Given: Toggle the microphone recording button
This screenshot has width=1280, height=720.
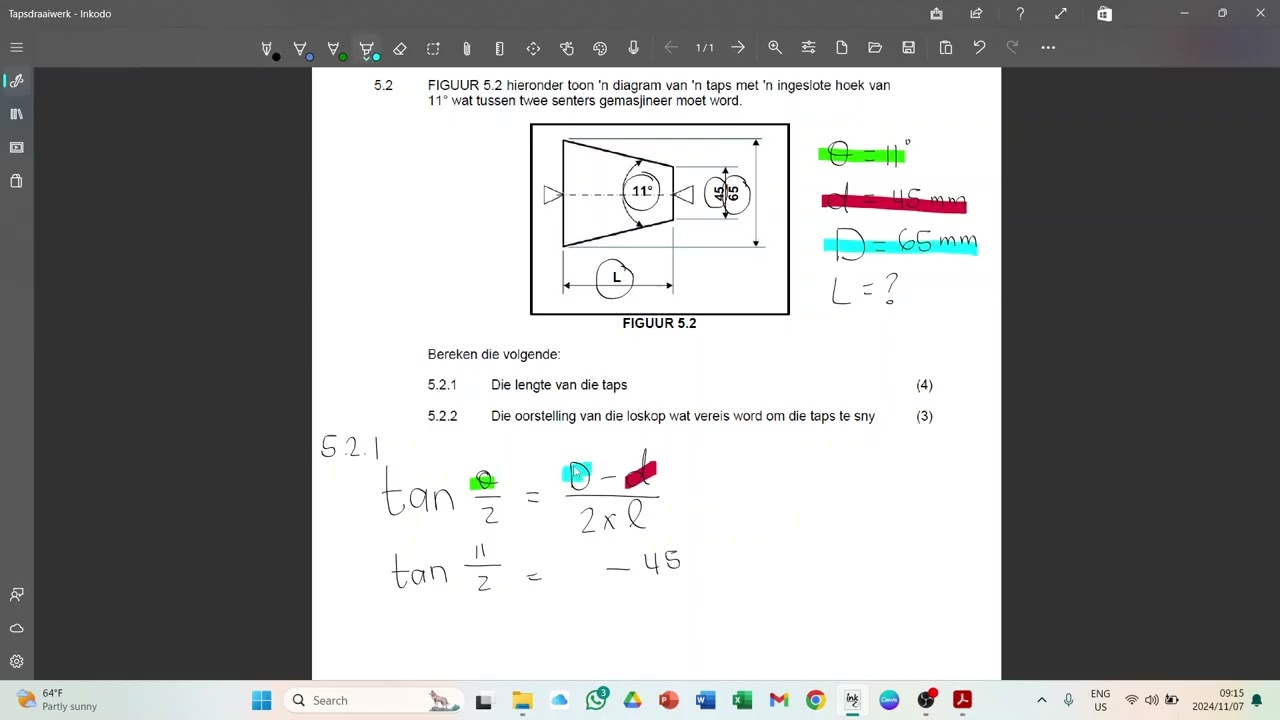Looking at the screenshot, I should click(634, 48).
